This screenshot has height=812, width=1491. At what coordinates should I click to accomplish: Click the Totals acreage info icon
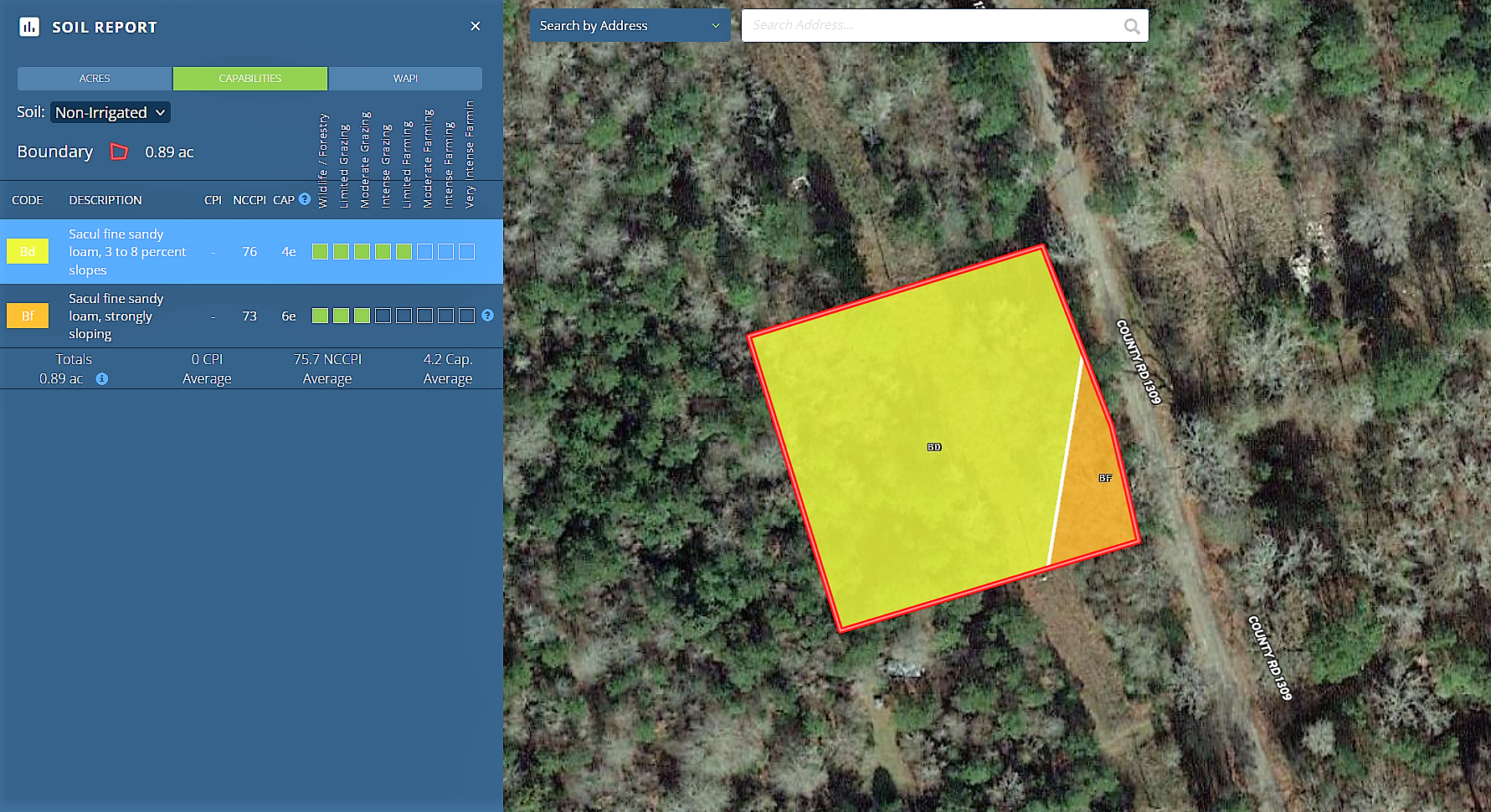101,378
